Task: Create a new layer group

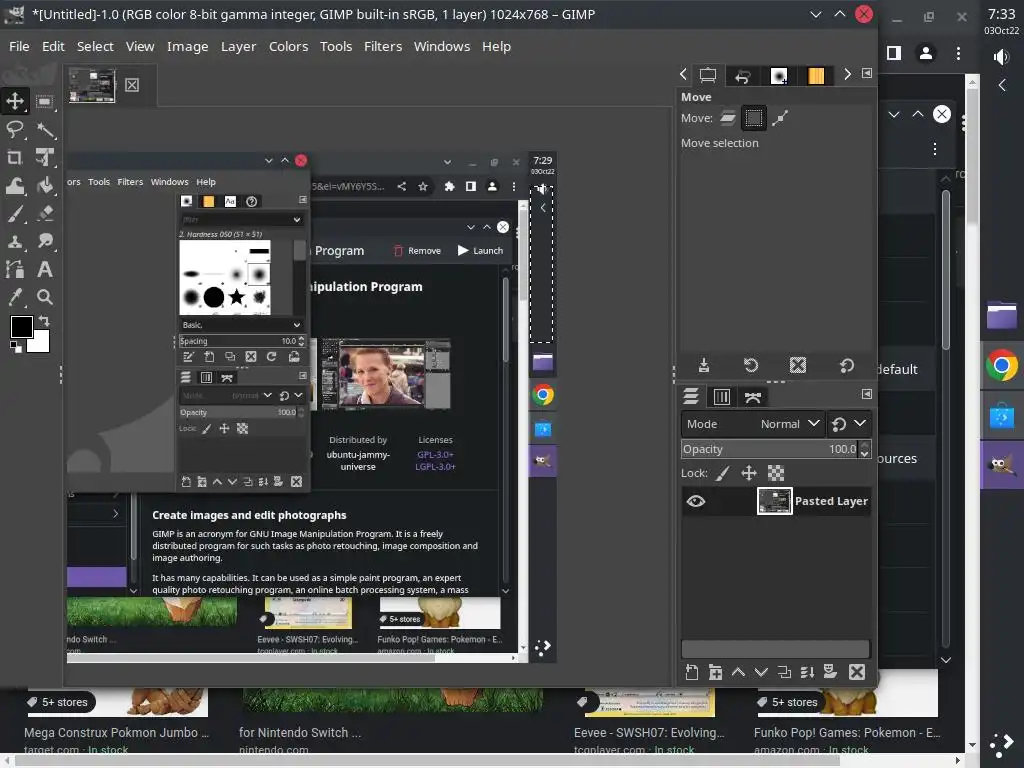Action: pos(716,672)
